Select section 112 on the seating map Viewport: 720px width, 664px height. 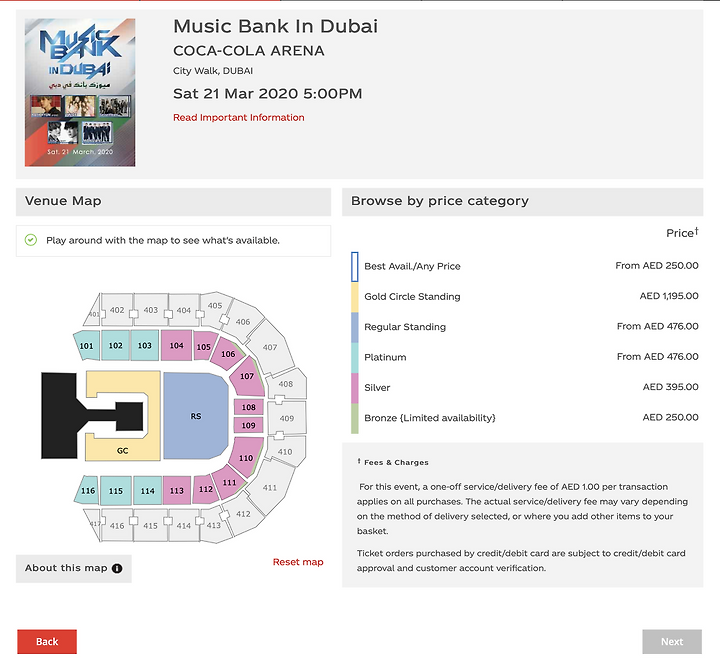(205, 490)
